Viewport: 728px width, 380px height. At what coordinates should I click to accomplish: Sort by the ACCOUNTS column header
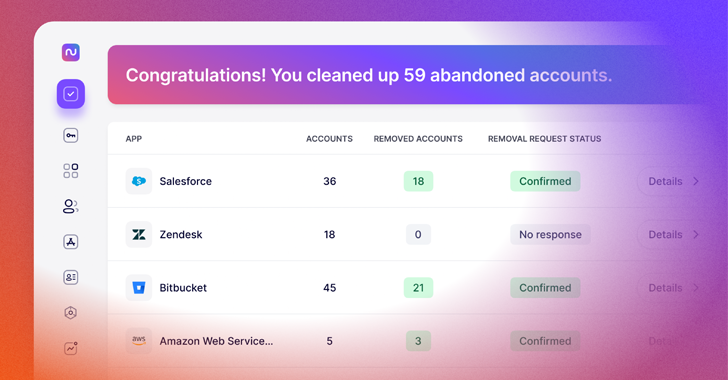[329, 139]
